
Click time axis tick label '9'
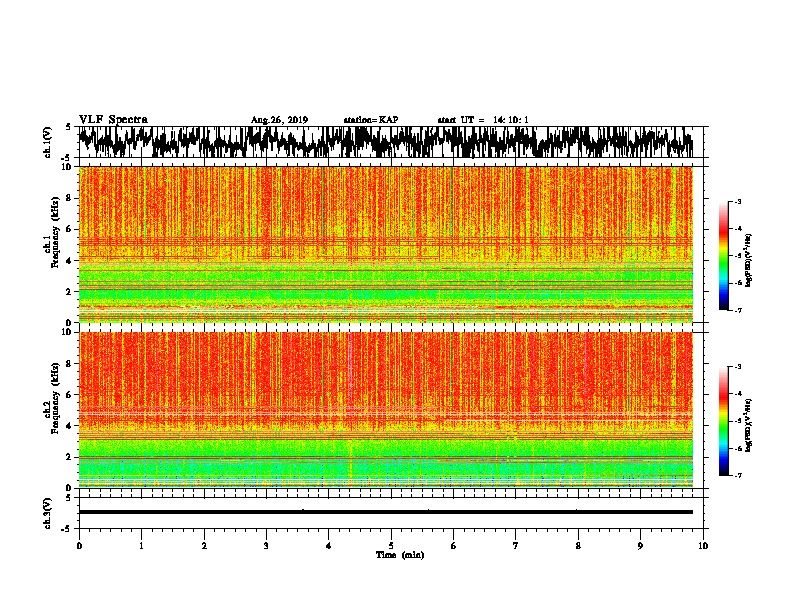[x=640, y=546]
